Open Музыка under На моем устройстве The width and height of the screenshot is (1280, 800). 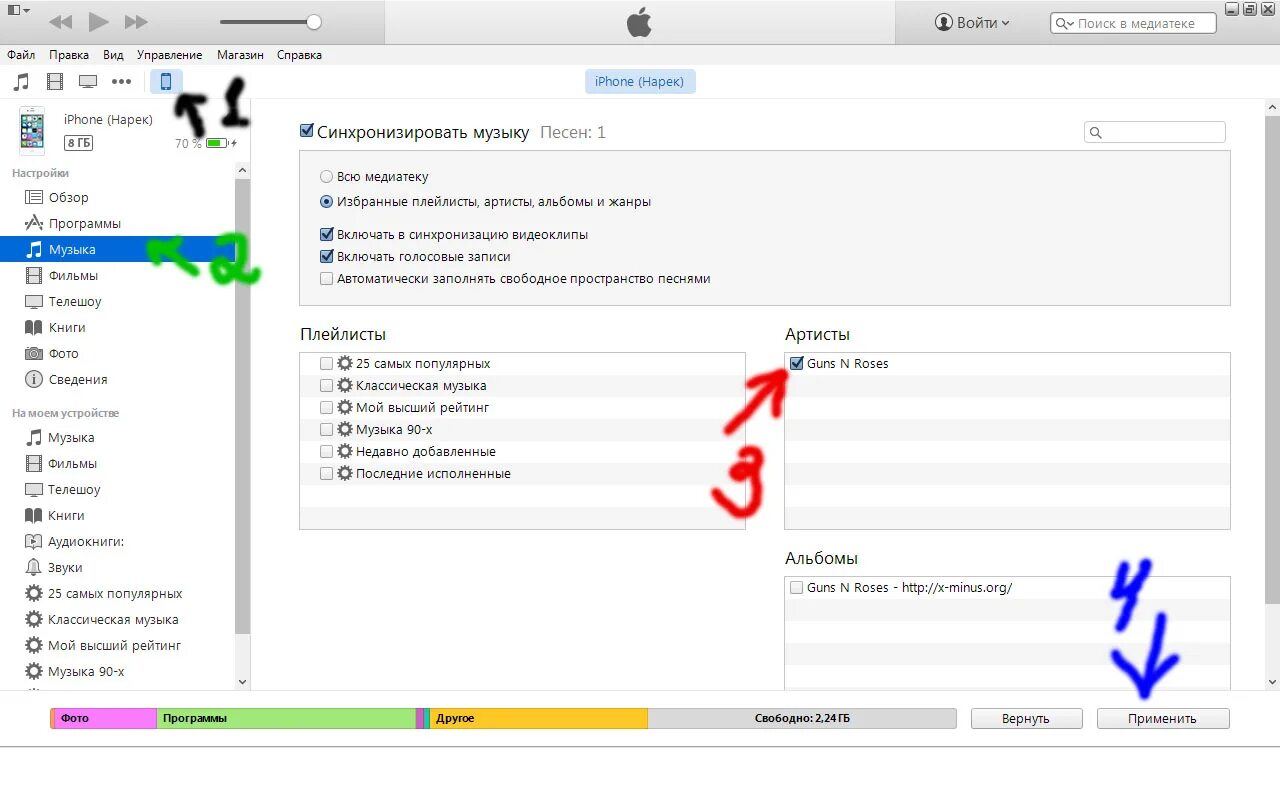pos(118,437)
